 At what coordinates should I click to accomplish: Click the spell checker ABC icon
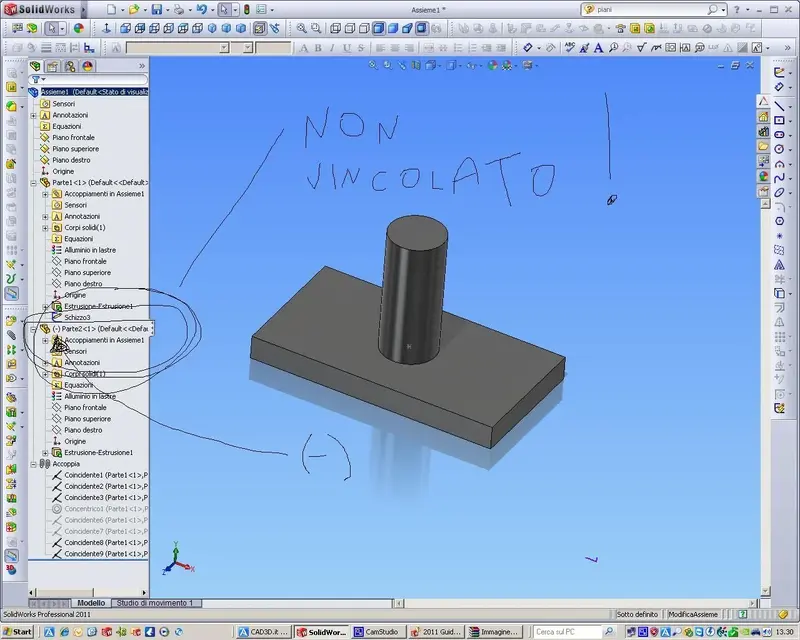click(x=570, y=47)
